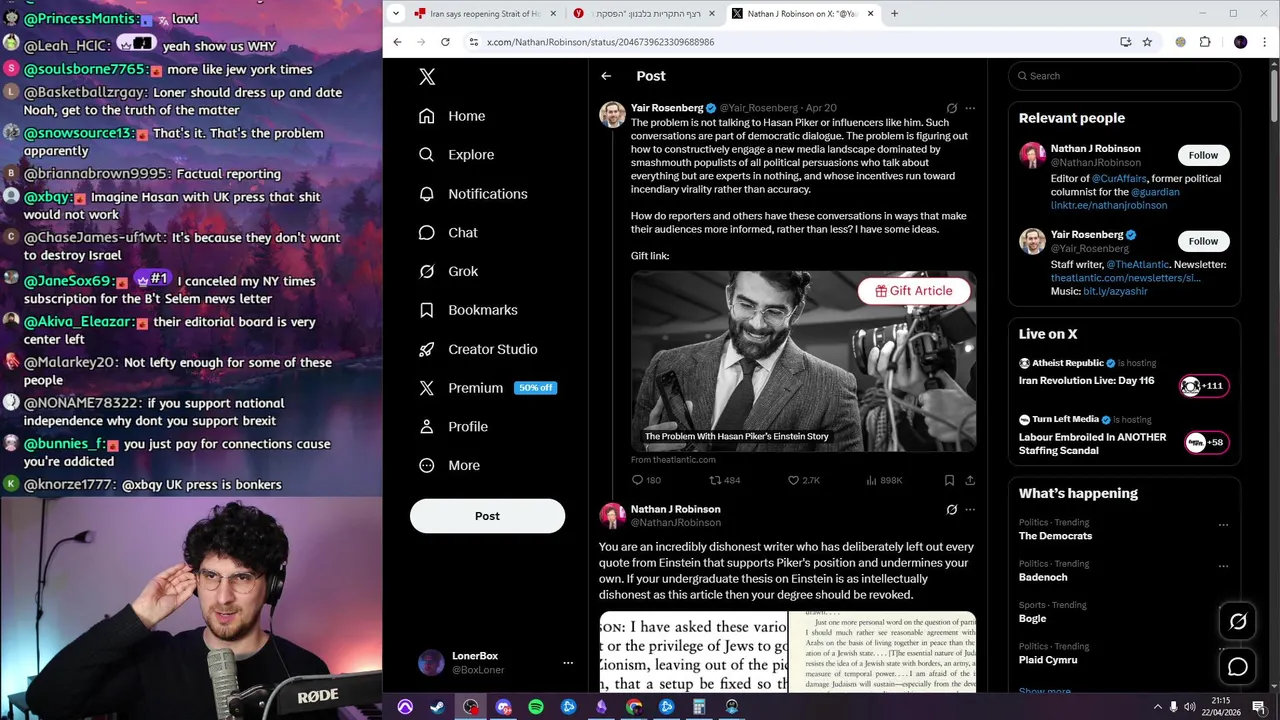Open floating Grok button
Image resolution: width=1280 pixels, height=720 pixels.
[x=1238, y=622]
